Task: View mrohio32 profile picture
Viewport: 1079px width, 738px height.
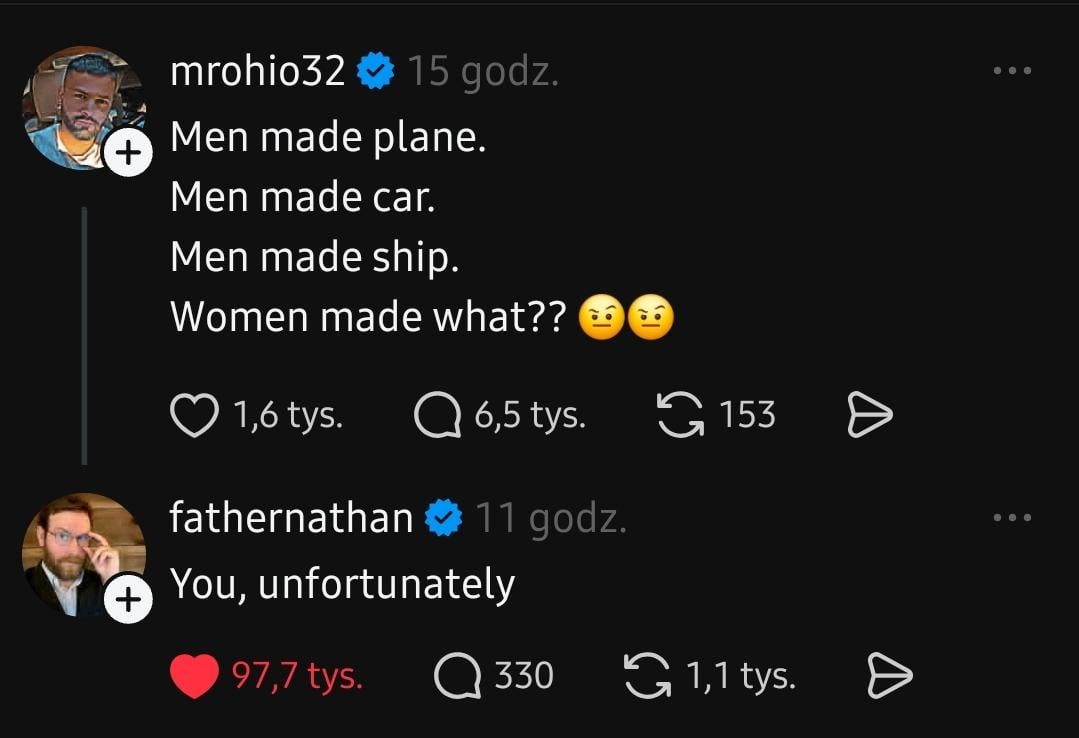Action: 78,103
